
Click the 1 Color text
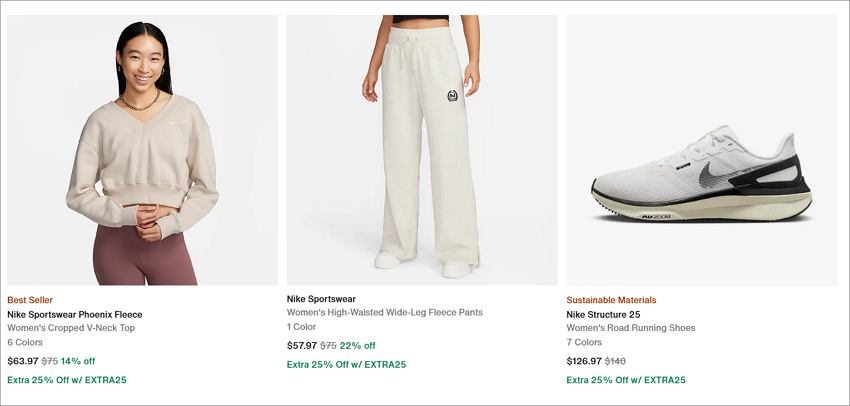pyautogui.click(x=301, y=327)
